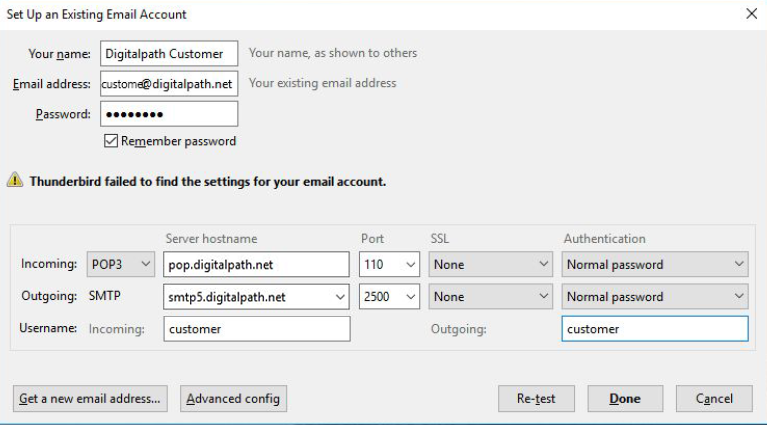
Task: Click the pop.digitalpath.net hostname field
Action: (256, 265)
